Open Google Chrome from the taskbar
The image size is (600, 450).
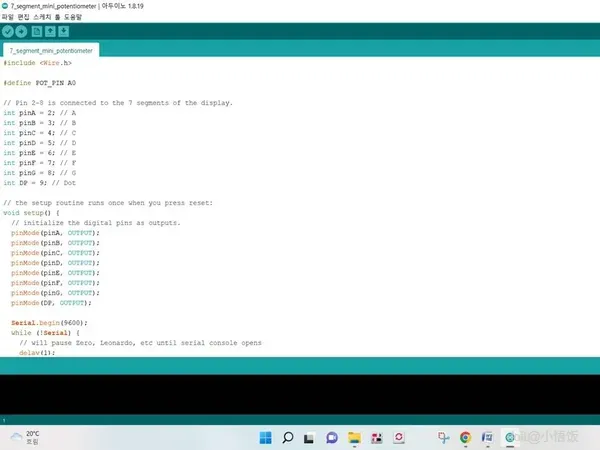(x=465, y=437)
